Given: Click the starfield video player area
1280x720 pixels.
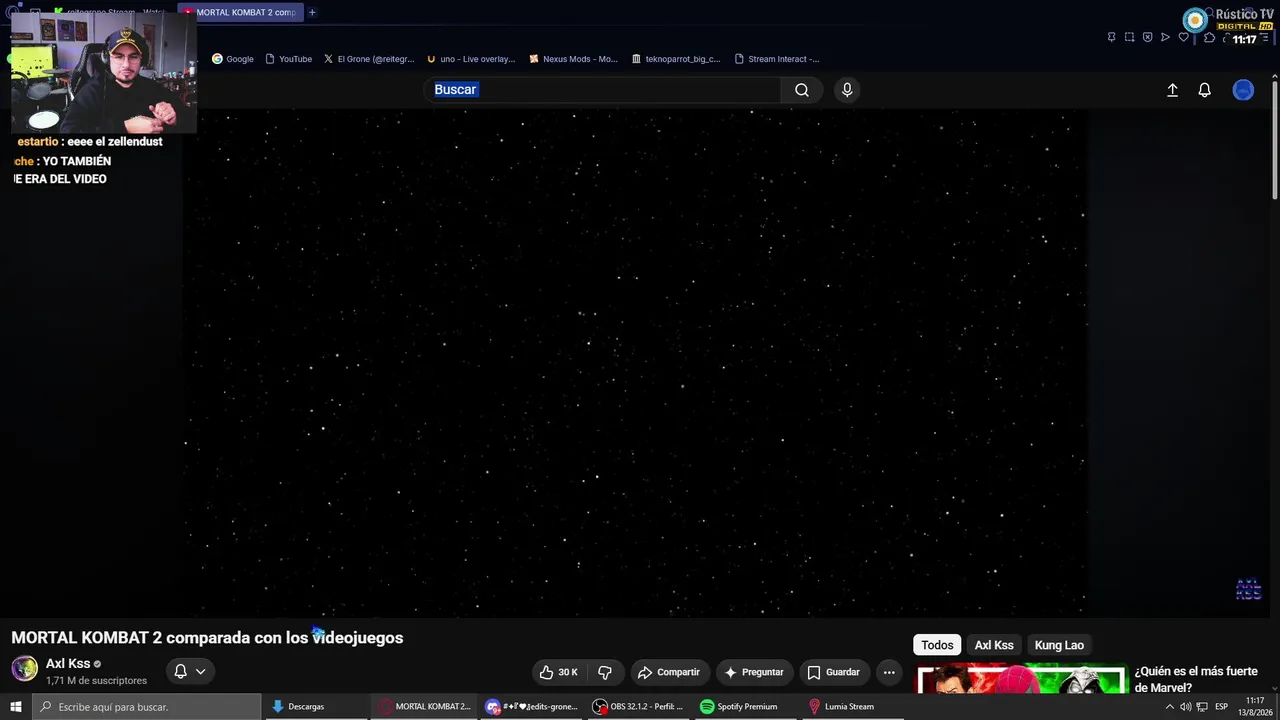Looking at the screenshot, I should pyautogui.click(x=635, y=362).
